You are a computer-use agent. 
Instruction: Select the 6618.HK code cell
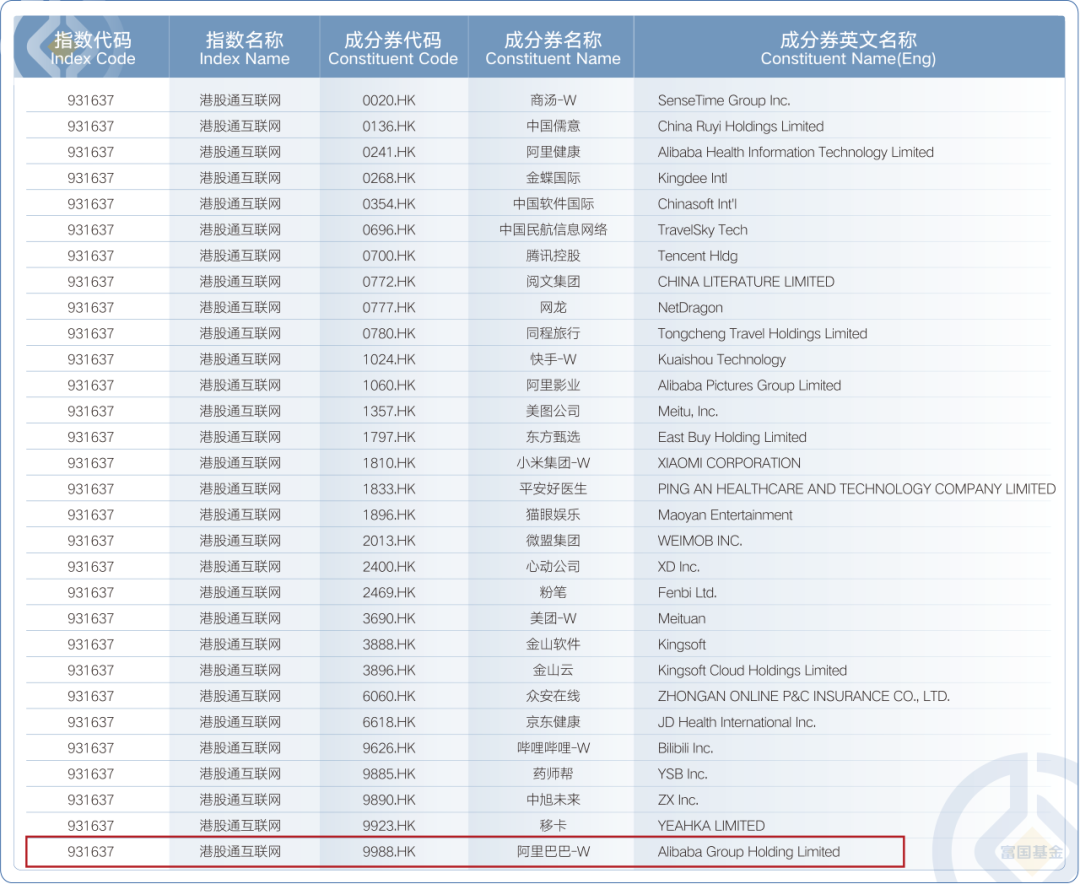(x=389, y=723)
